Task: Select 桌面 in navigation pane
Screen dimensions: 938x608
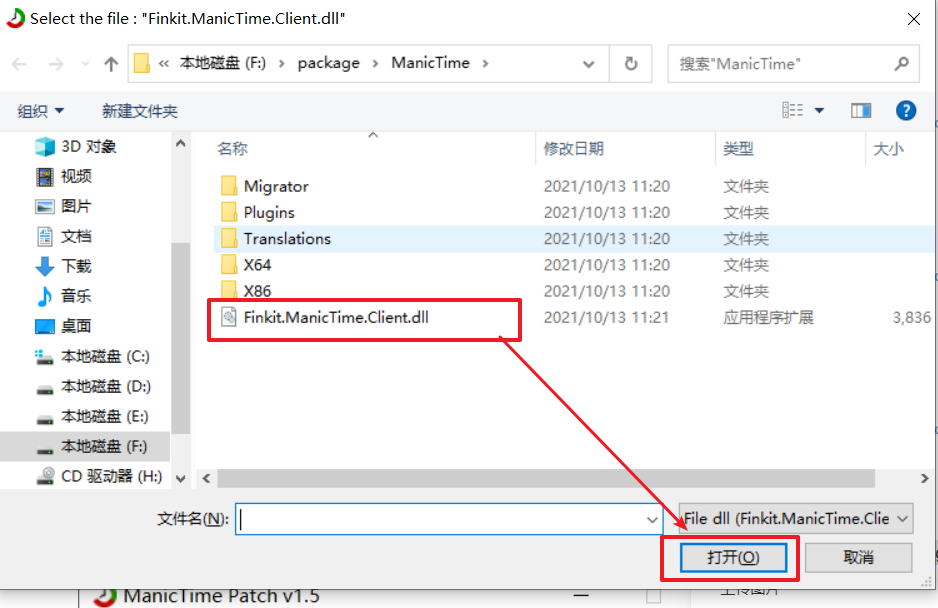Action: 63,326
